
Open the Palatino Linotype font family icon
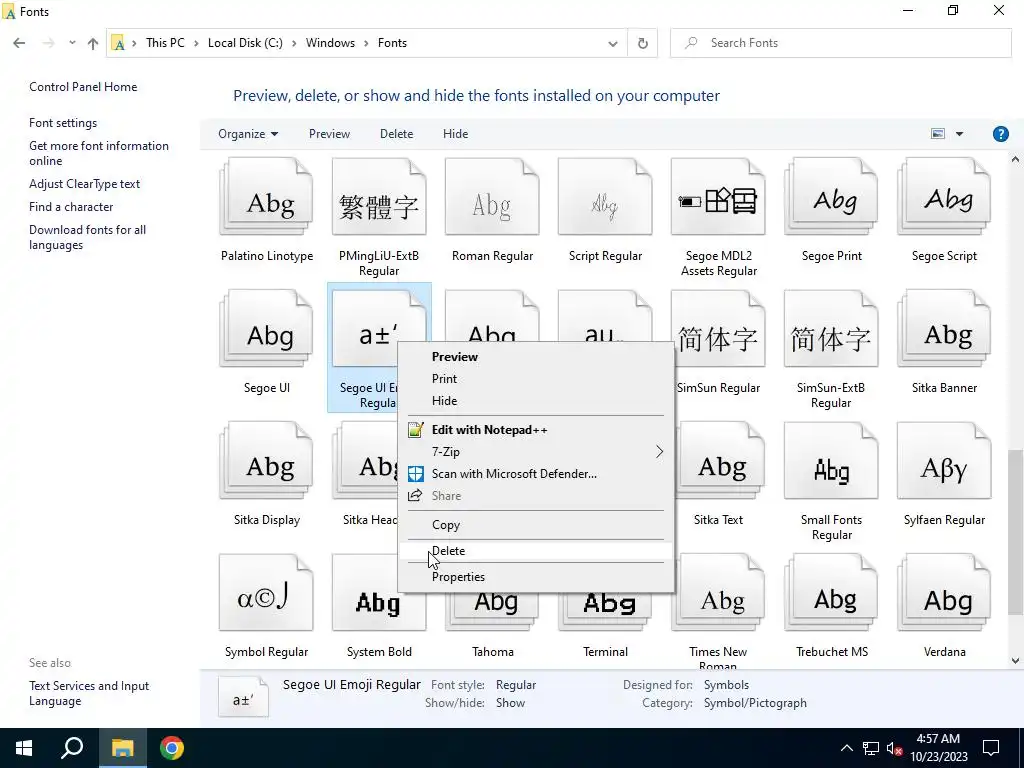pos(266,197)
